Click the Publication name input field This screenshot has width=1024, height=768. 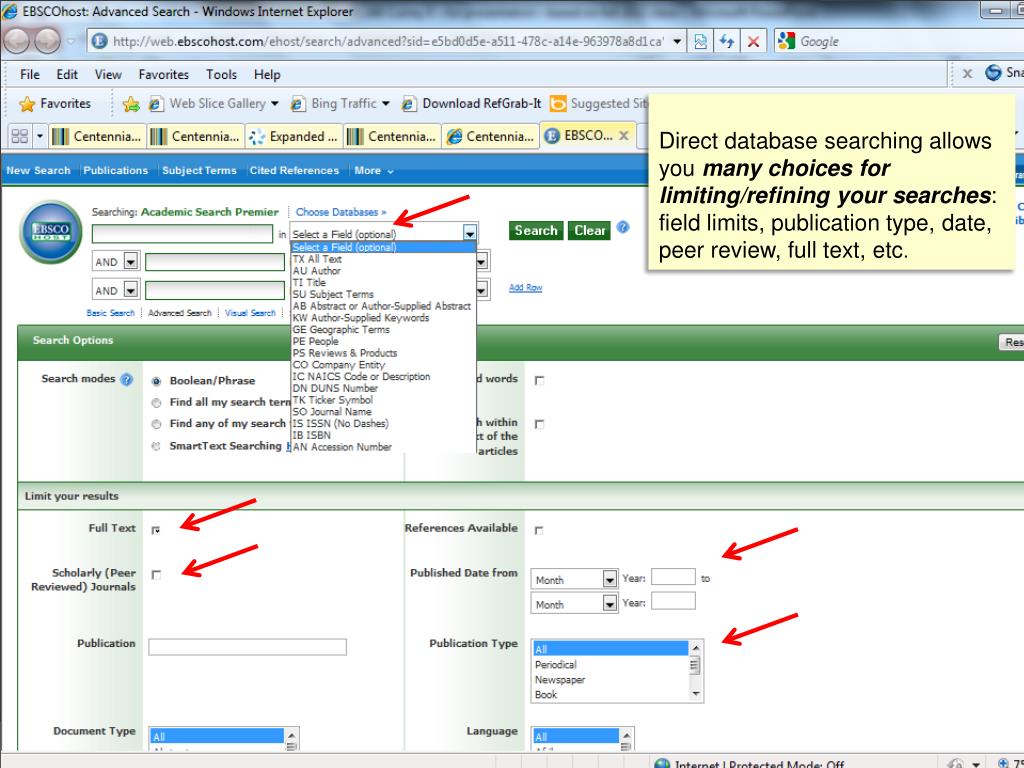248,647
